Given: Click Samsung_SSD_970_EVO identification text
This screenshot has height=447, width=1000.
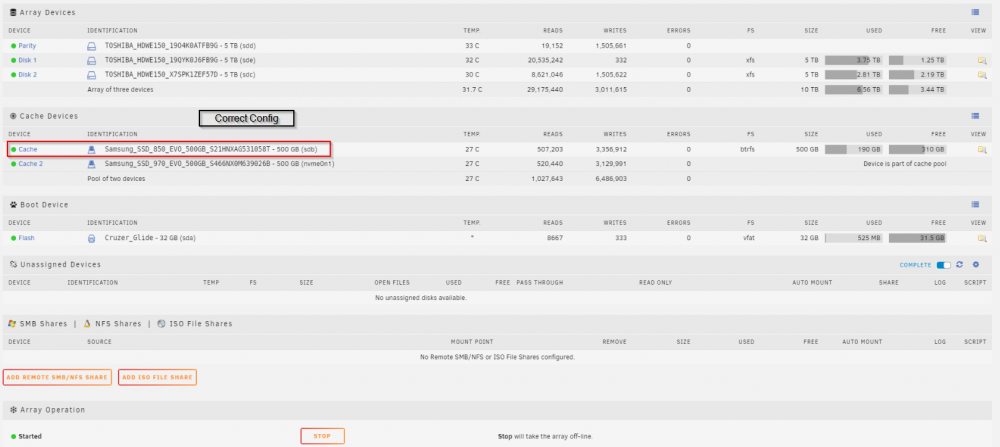Looking at the screenshot, I should [x=219, y=164].
